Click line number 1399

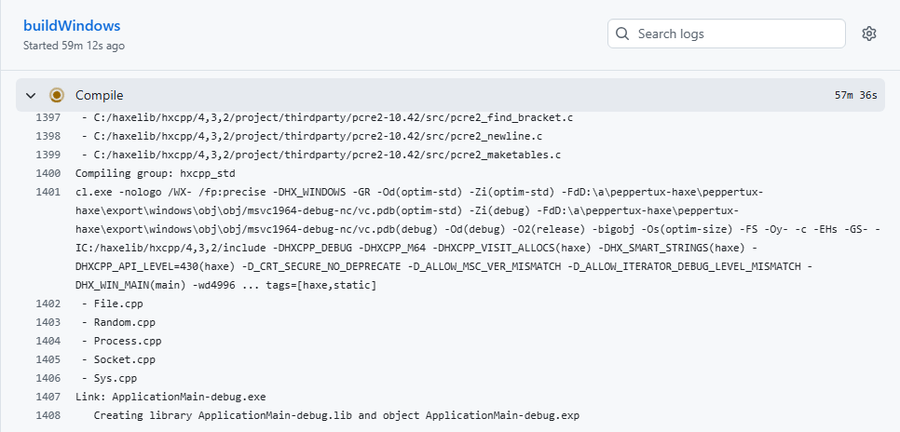coord(47,155)
